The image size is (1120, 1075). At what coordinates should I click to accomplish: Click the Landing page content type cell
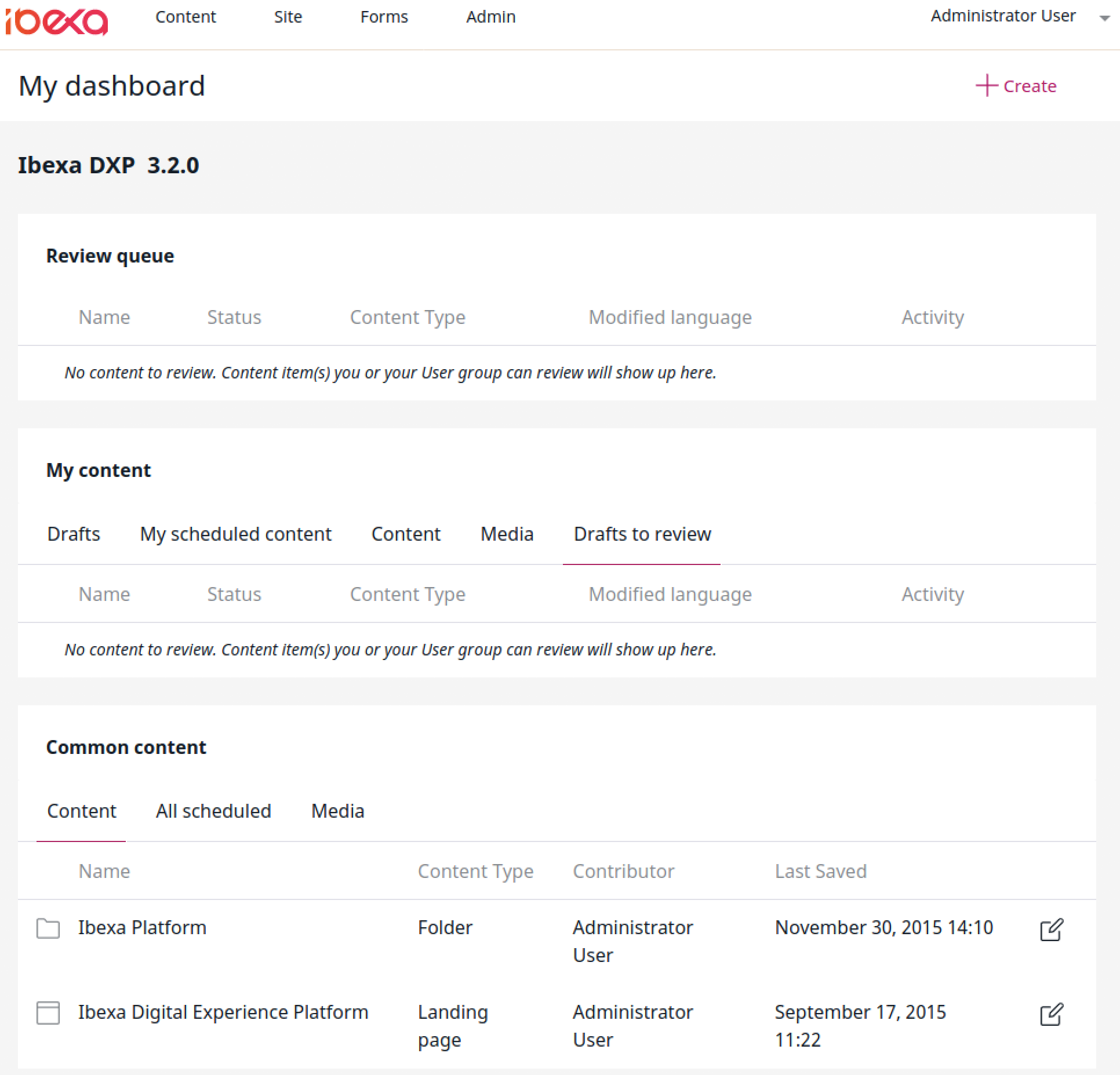(453, 1026)
